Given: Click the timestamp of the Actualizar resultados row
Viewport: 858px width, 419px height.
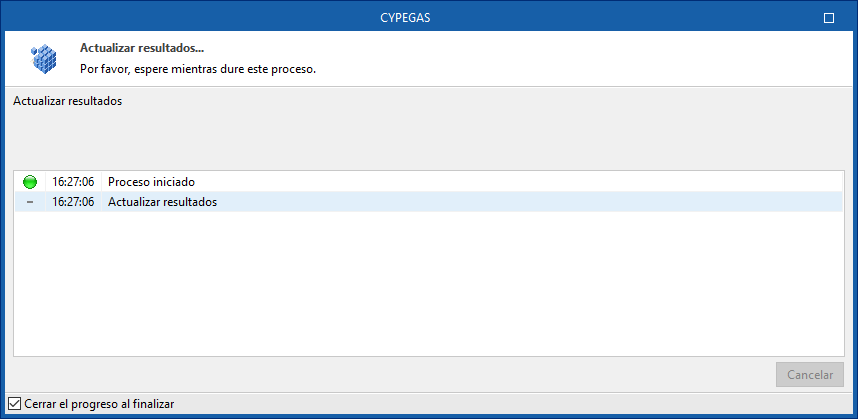Looking at the screenshot, I should tap(73, 202).
